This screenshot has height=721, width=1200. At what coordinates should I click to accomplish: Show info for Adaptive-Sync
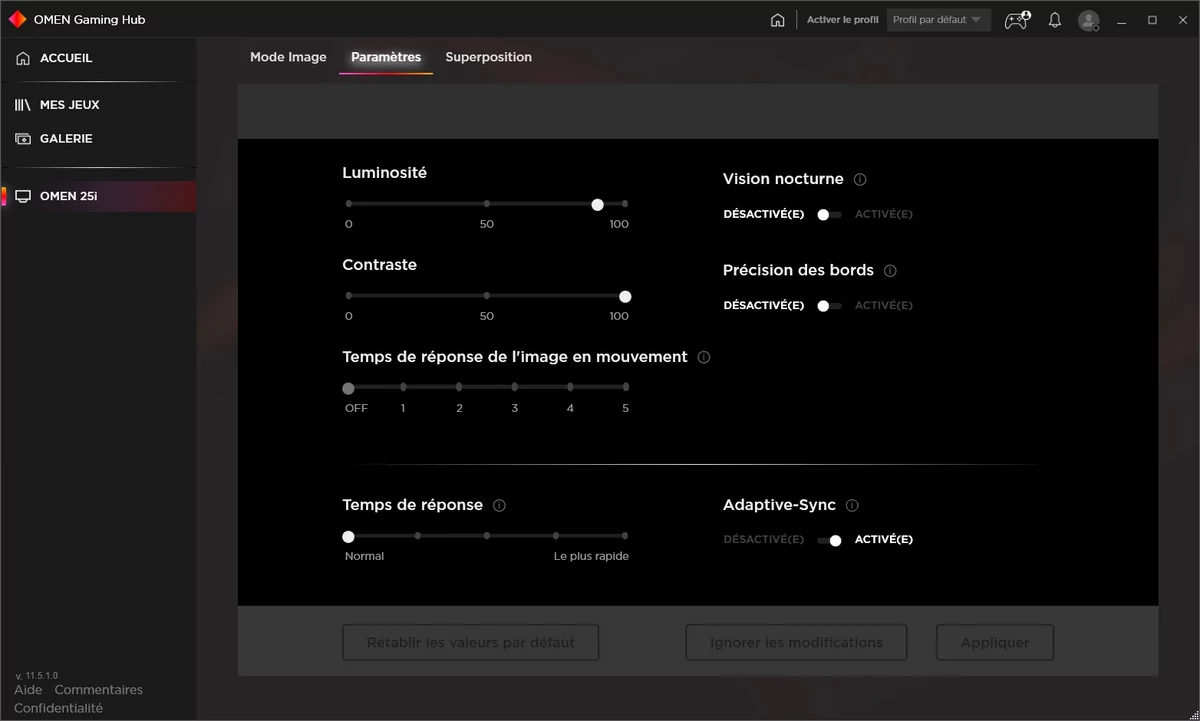852,506
